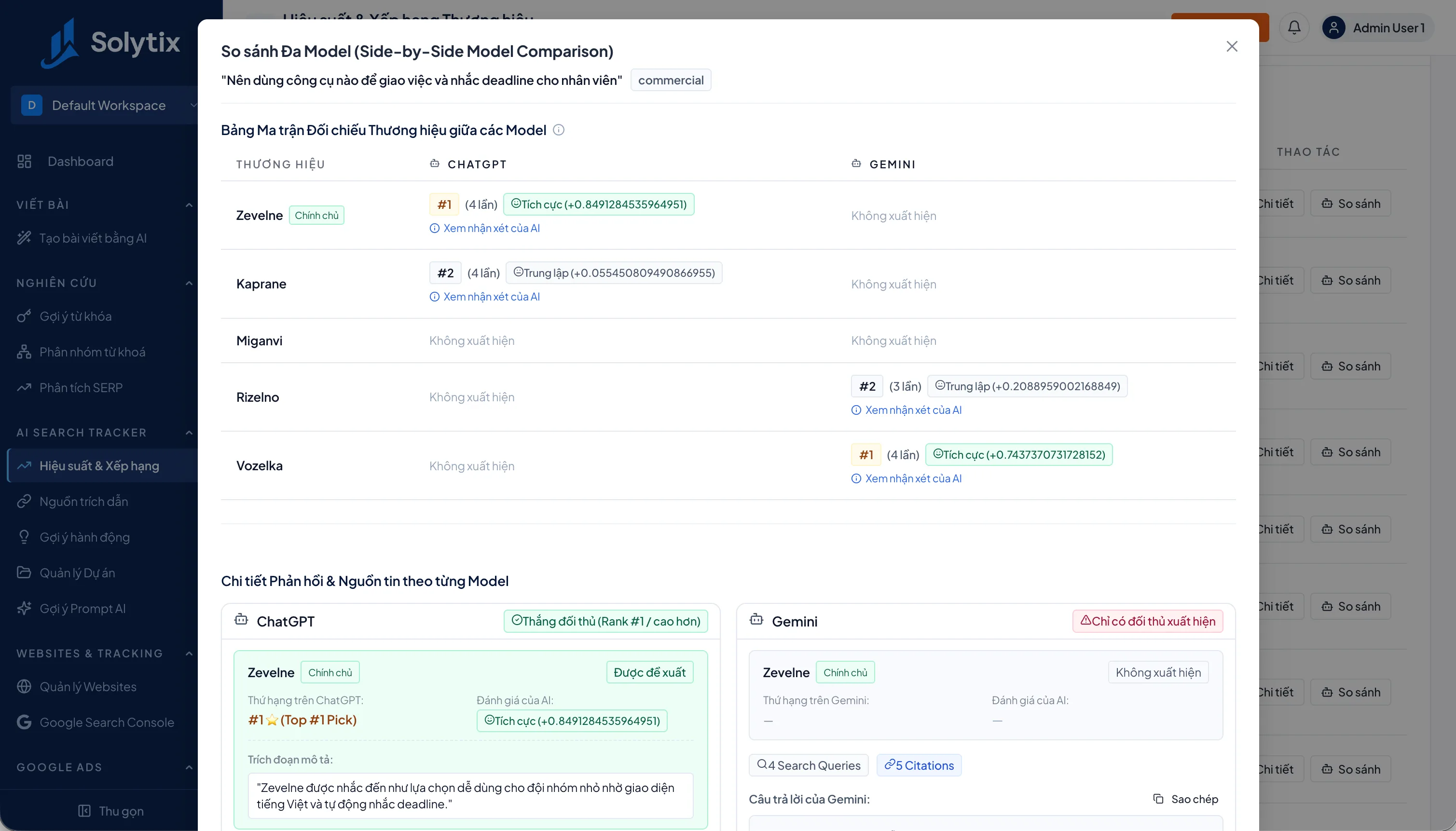The height and width of the screenshot is (831, 1456).
Task: Collapse the VIẾT BÀI section
Action: [x=189, y=205]
